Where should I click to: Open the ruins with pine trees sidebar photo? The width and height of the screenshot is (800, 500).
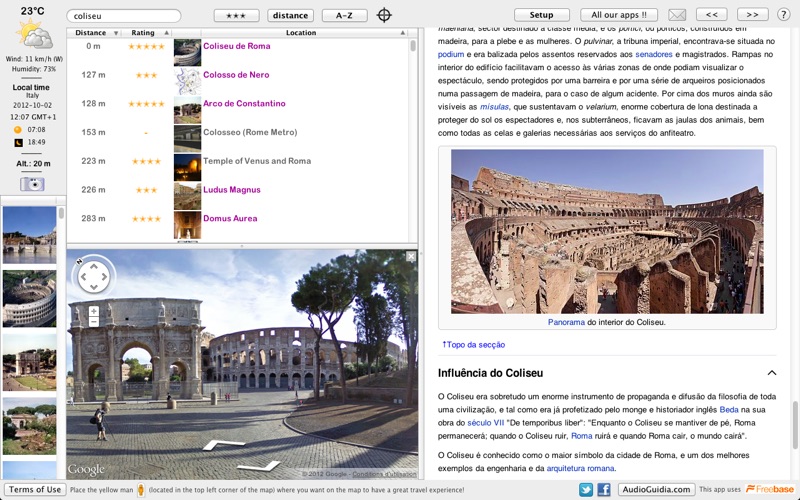click(30, 426)
